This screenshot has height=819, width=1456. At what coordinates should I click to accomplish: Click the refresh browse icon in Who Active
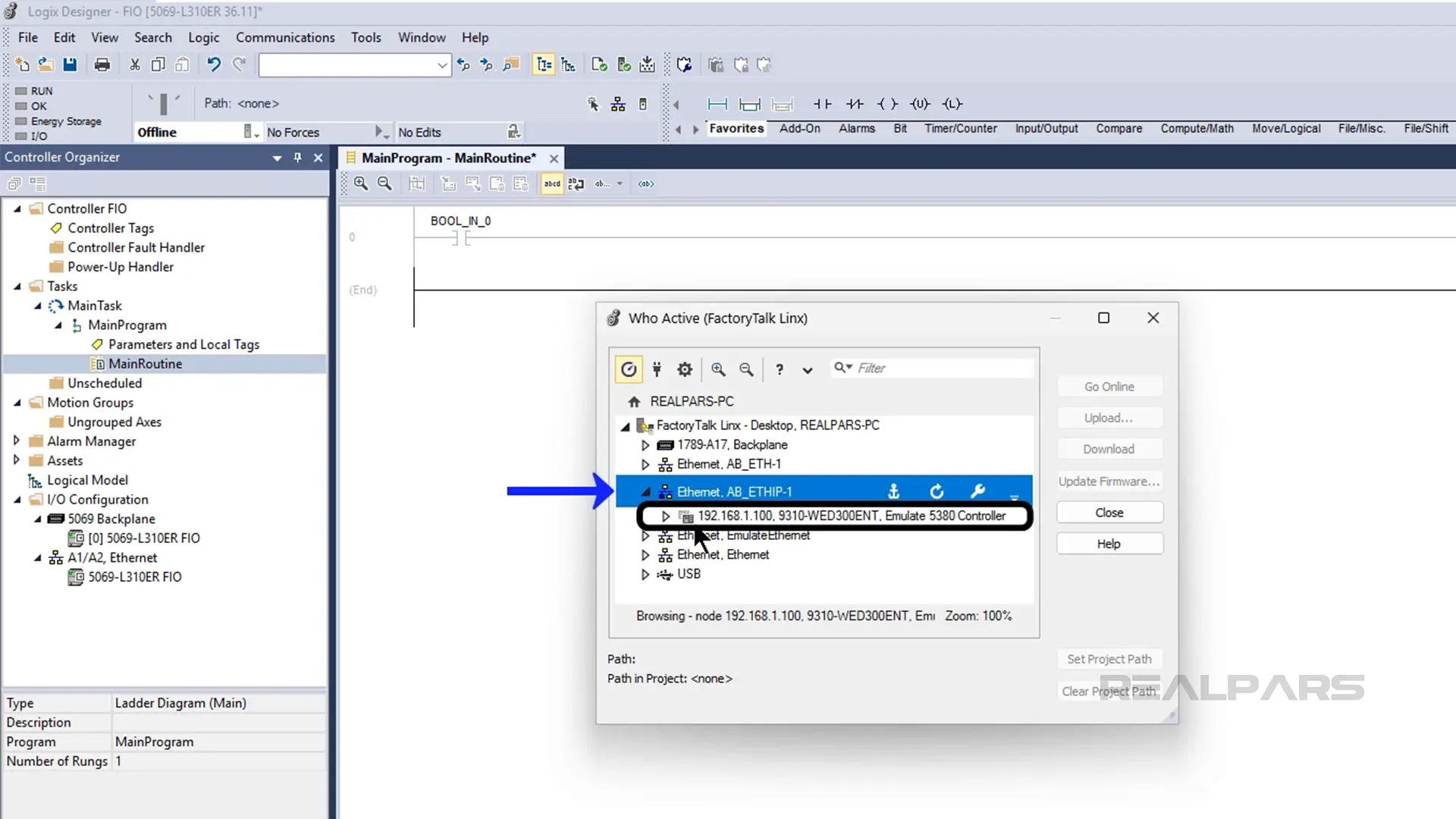pyautogui.click(x=629, y=369)
